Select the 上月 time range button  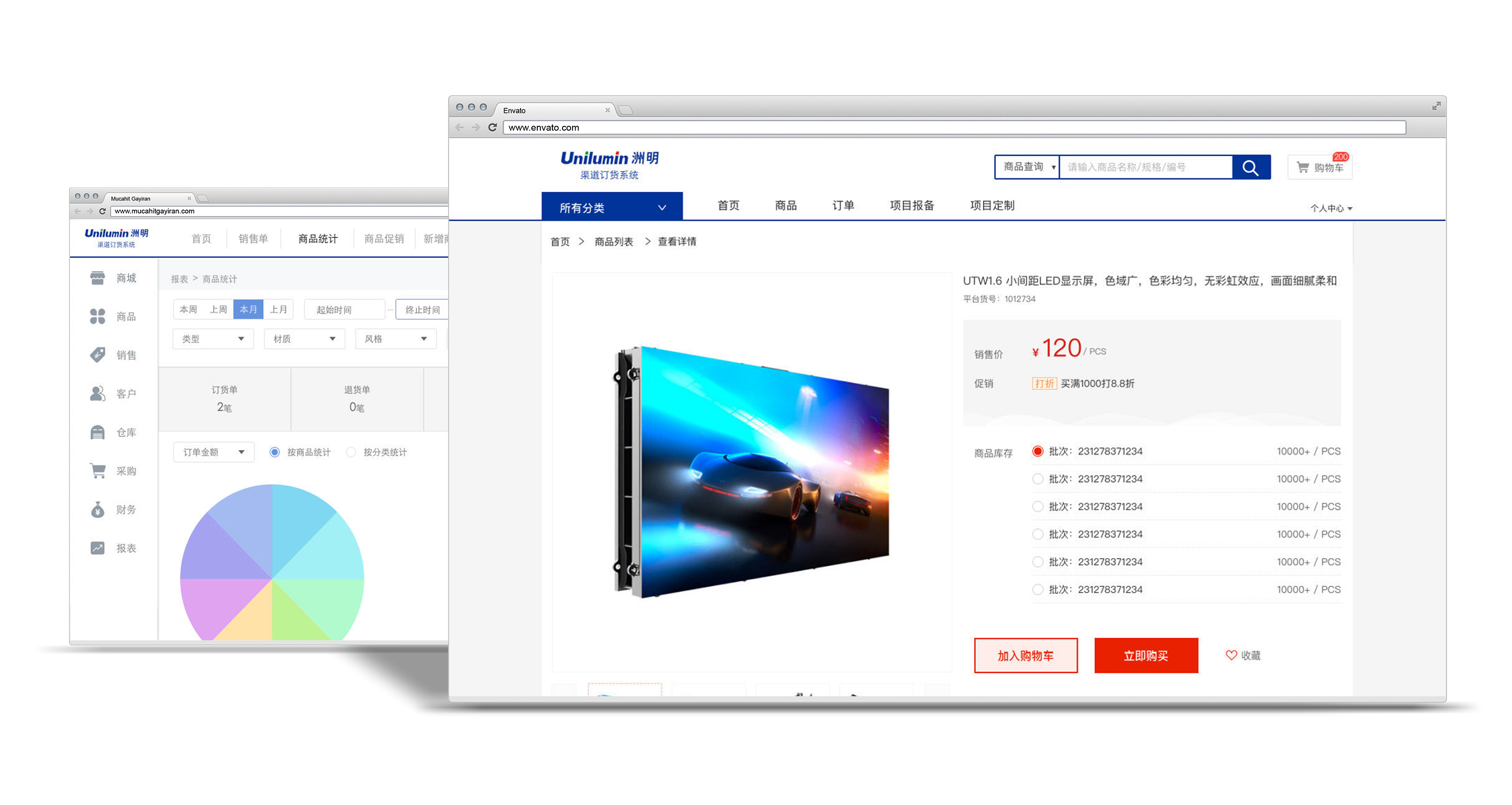278,309
